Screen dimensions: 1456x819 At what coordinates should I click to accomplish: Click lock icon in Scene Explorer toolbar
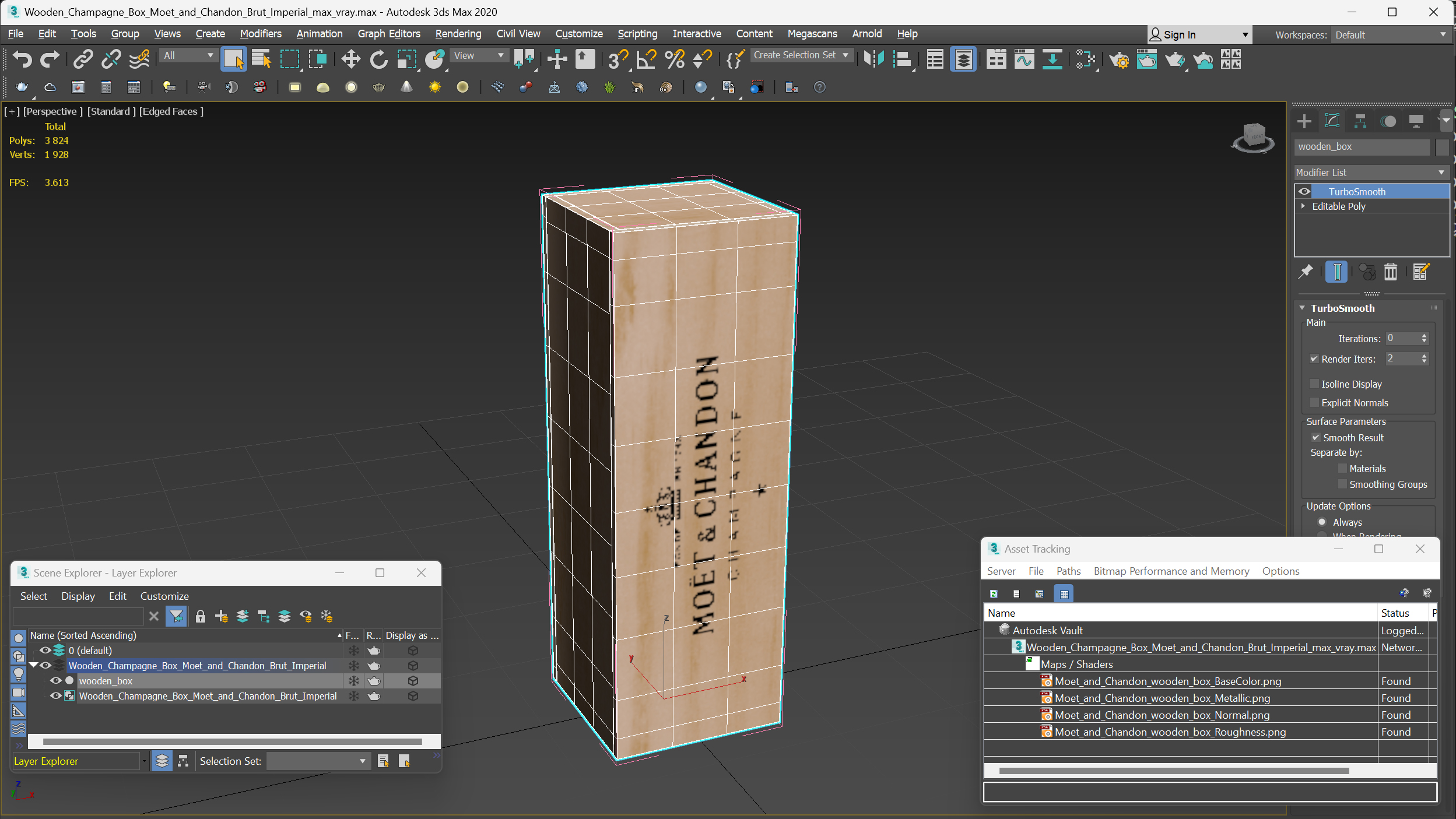pyautogui.click(x=200, y=616)
